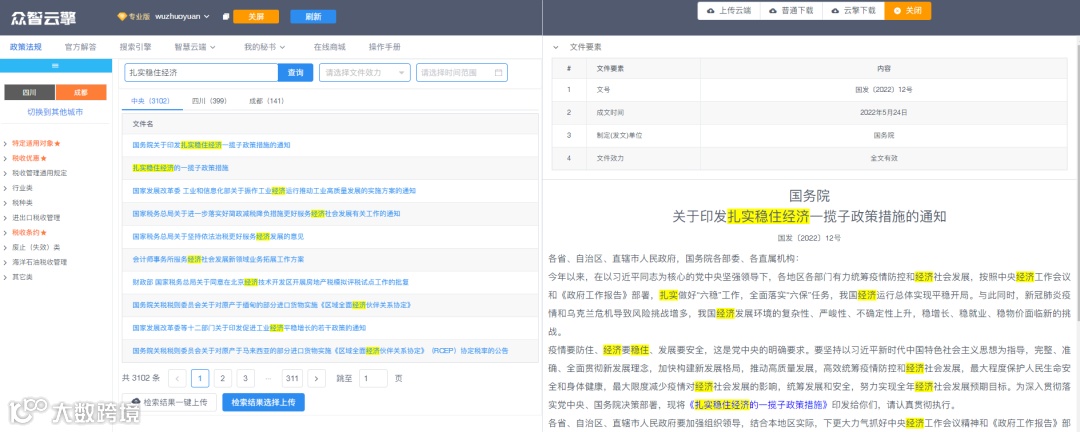Open the 操作手册 menu item
Viewport: 1080px width, 432px height.
coord(384,47)
